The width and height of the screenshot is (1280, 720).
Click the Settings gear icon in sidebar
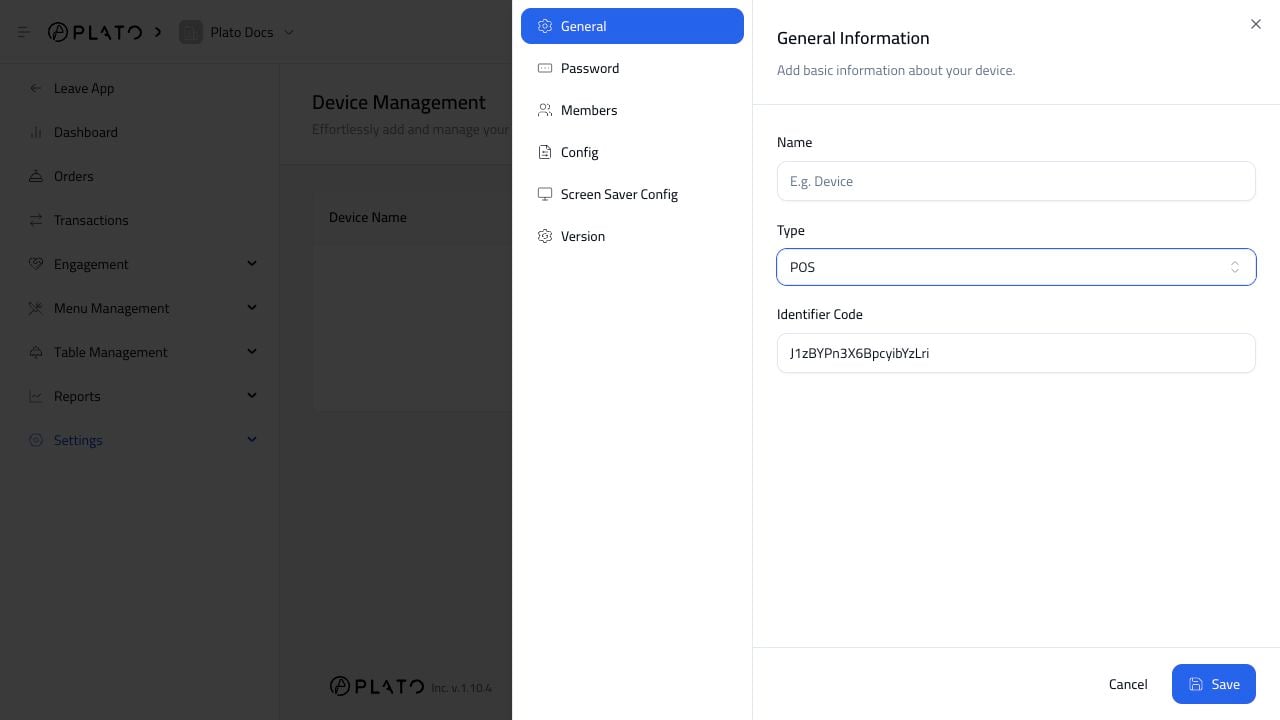point(36,440)
